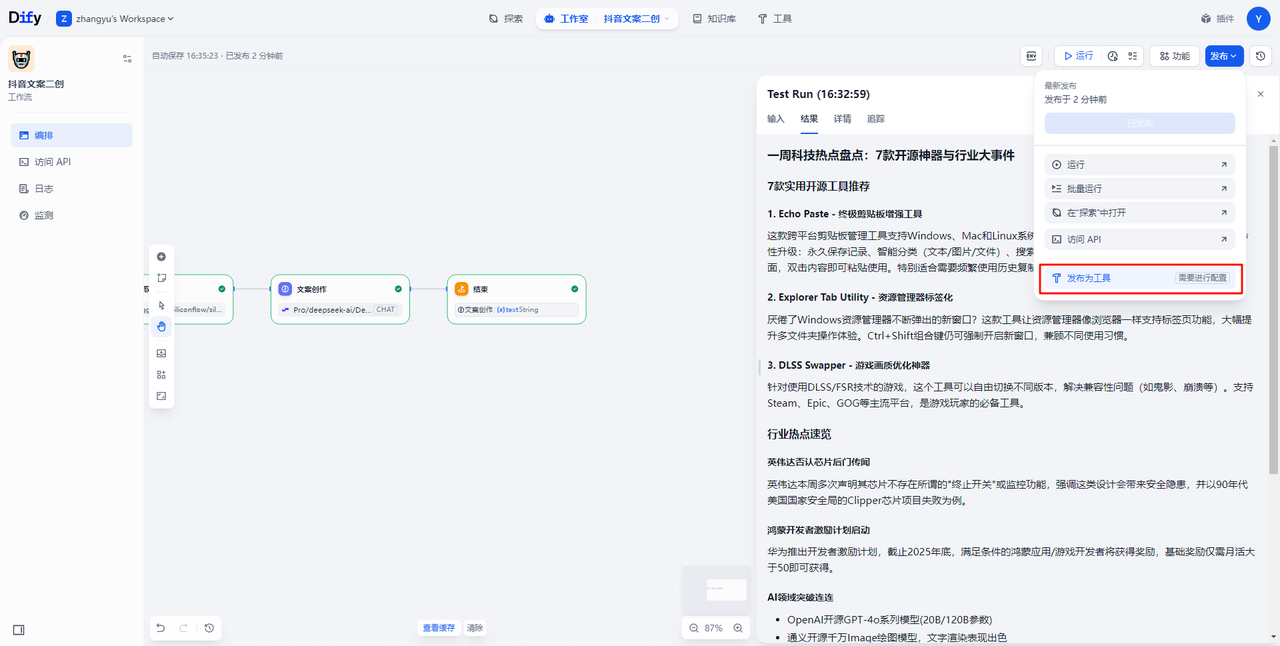
Task: Click the undo arrow icon
Action: pos(160,628)
